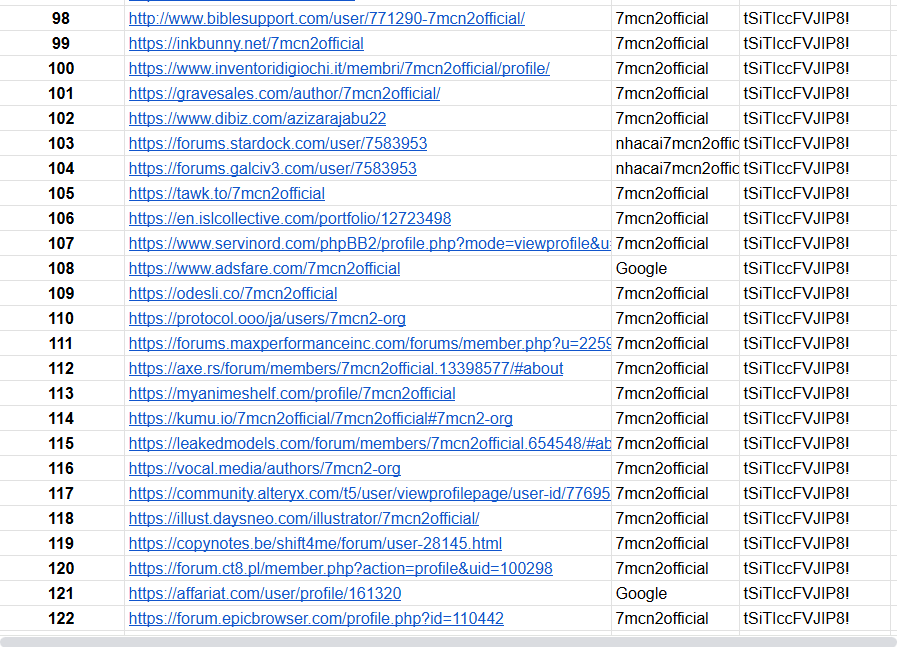
Task: Select row header 115
Action: [x=61, y=443]
